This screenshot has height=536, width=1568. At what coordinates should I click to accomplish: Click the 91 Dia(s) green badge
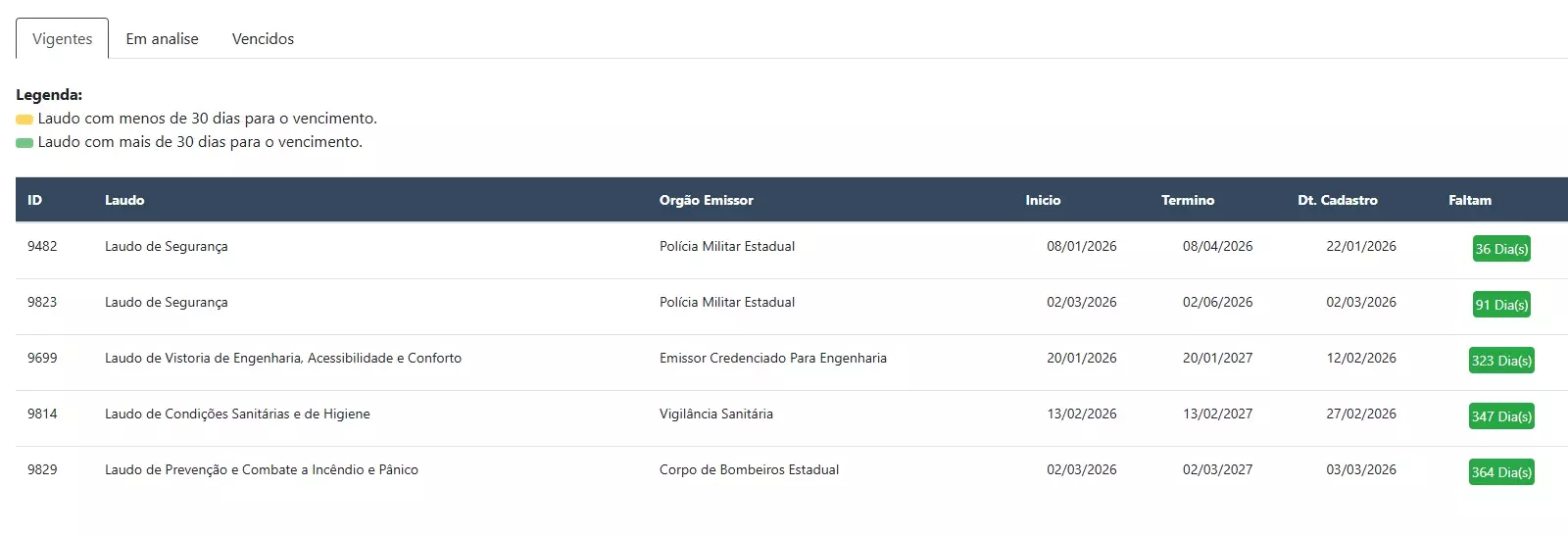coord(1500,305)
